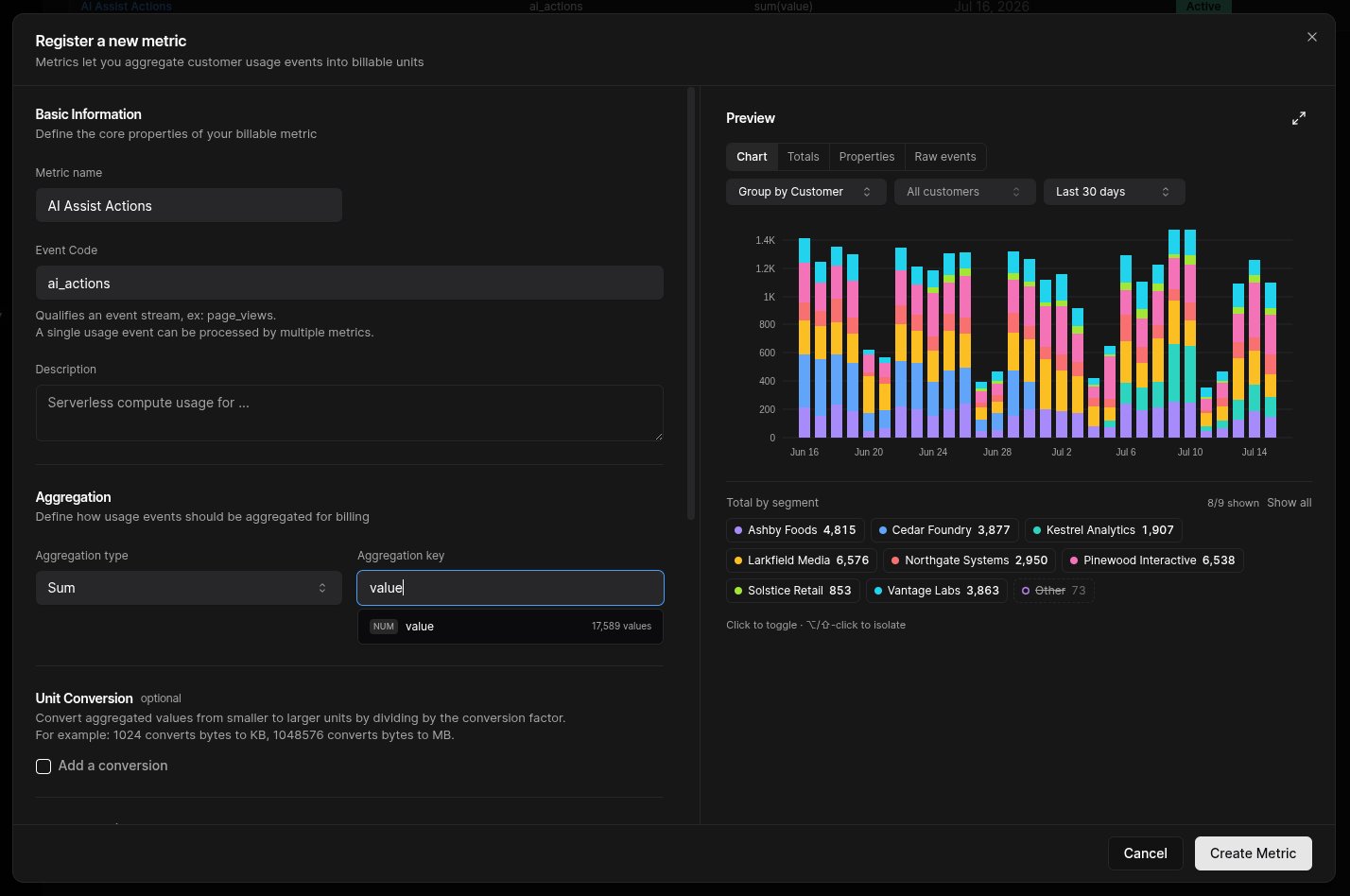Click into the Aggregation key input
This screenshot has width=1350, height=896.
(511, 588)
